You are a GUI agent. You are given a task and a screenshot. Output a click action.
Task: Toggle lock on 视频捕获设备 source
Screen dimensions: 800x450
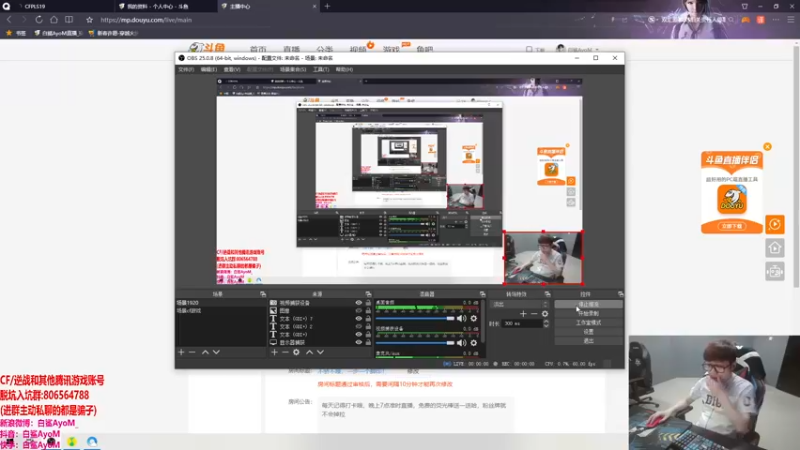368,303
